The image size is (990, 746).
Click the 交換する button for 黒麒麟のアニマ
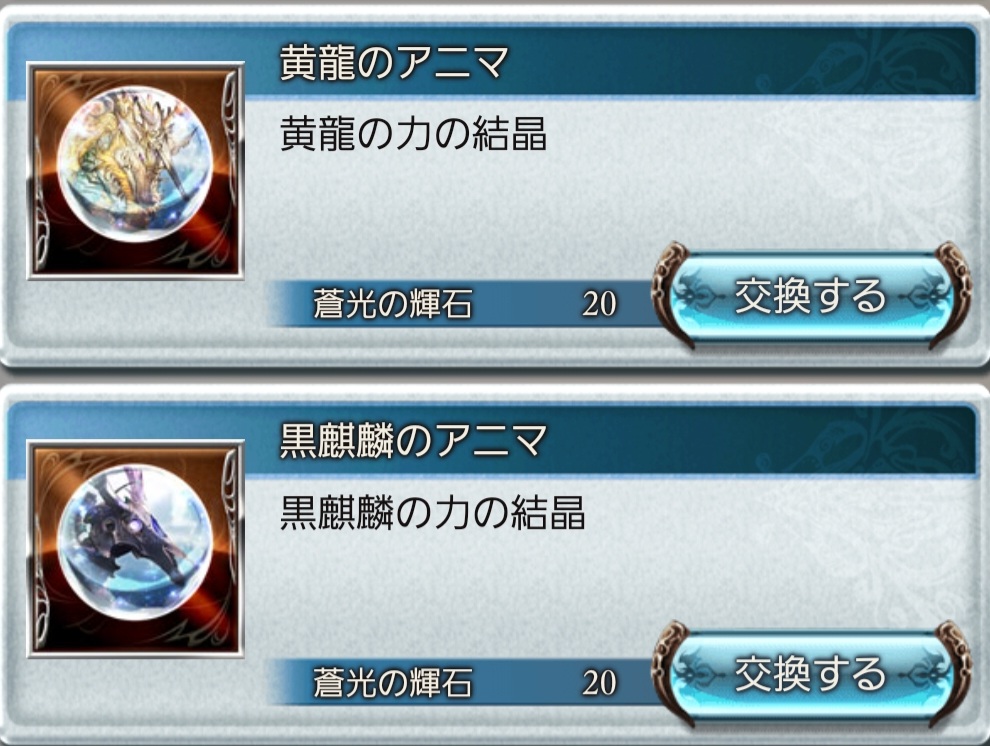[x=811, y=674]
